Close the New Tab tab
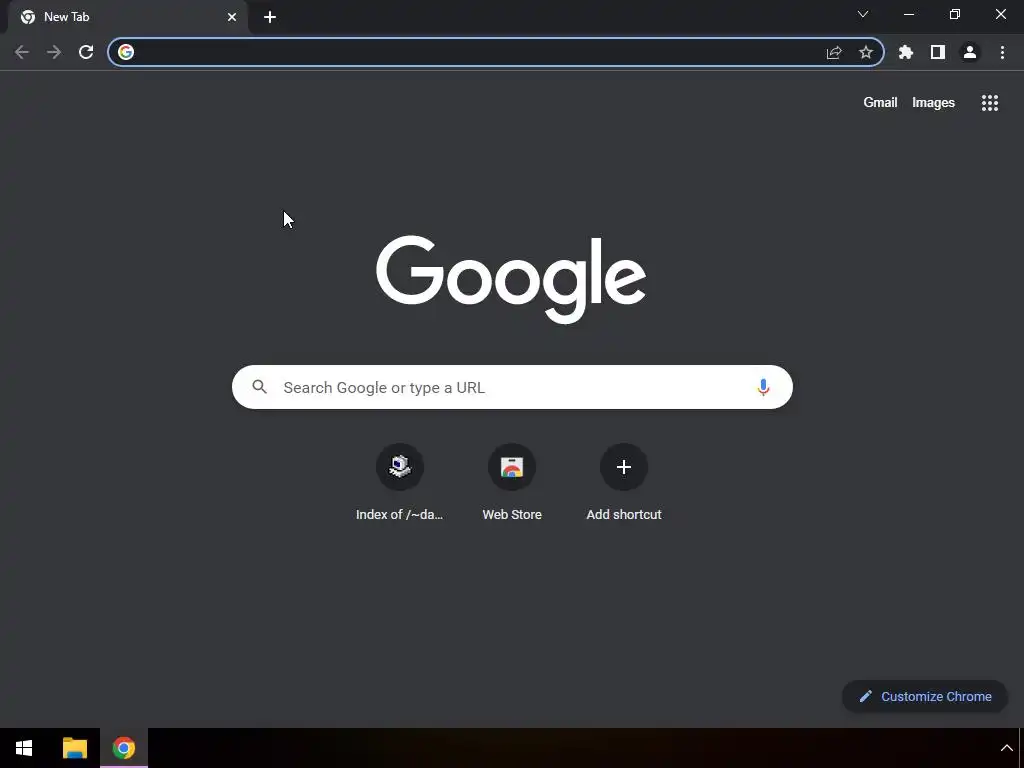Image resolution: width=1024 pixels, height=768 pixels. [232, 17]
